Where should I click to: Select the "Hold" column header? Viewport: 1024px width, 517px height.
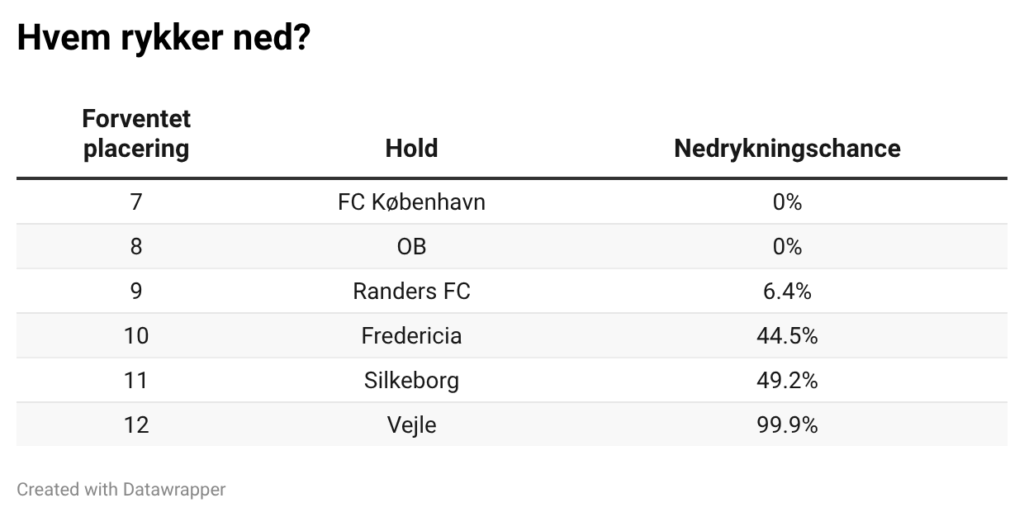tap(411, 149)
